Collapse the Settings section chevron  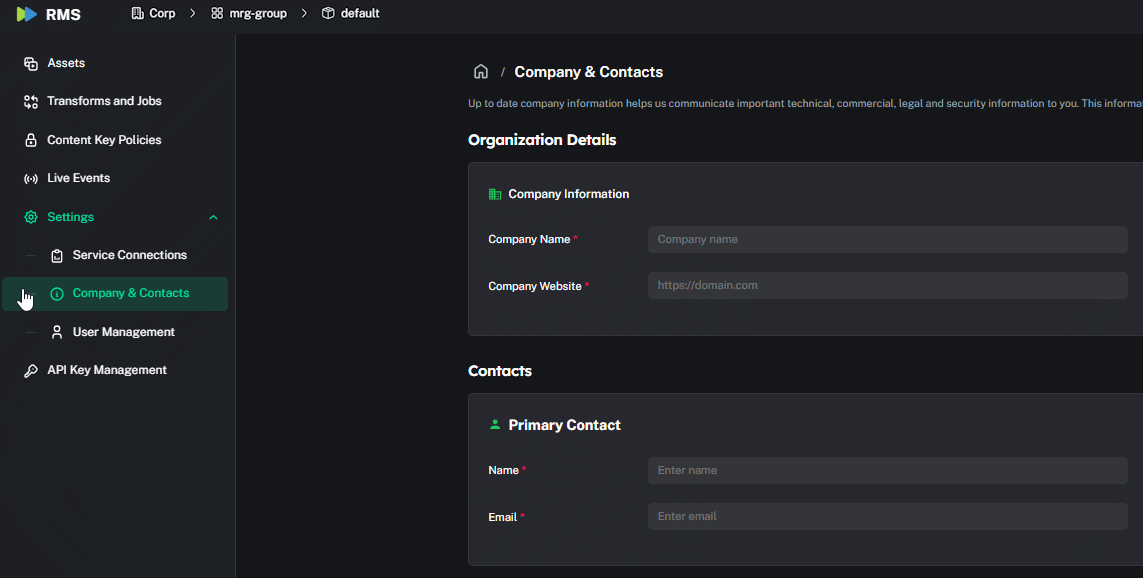[214, 217]
